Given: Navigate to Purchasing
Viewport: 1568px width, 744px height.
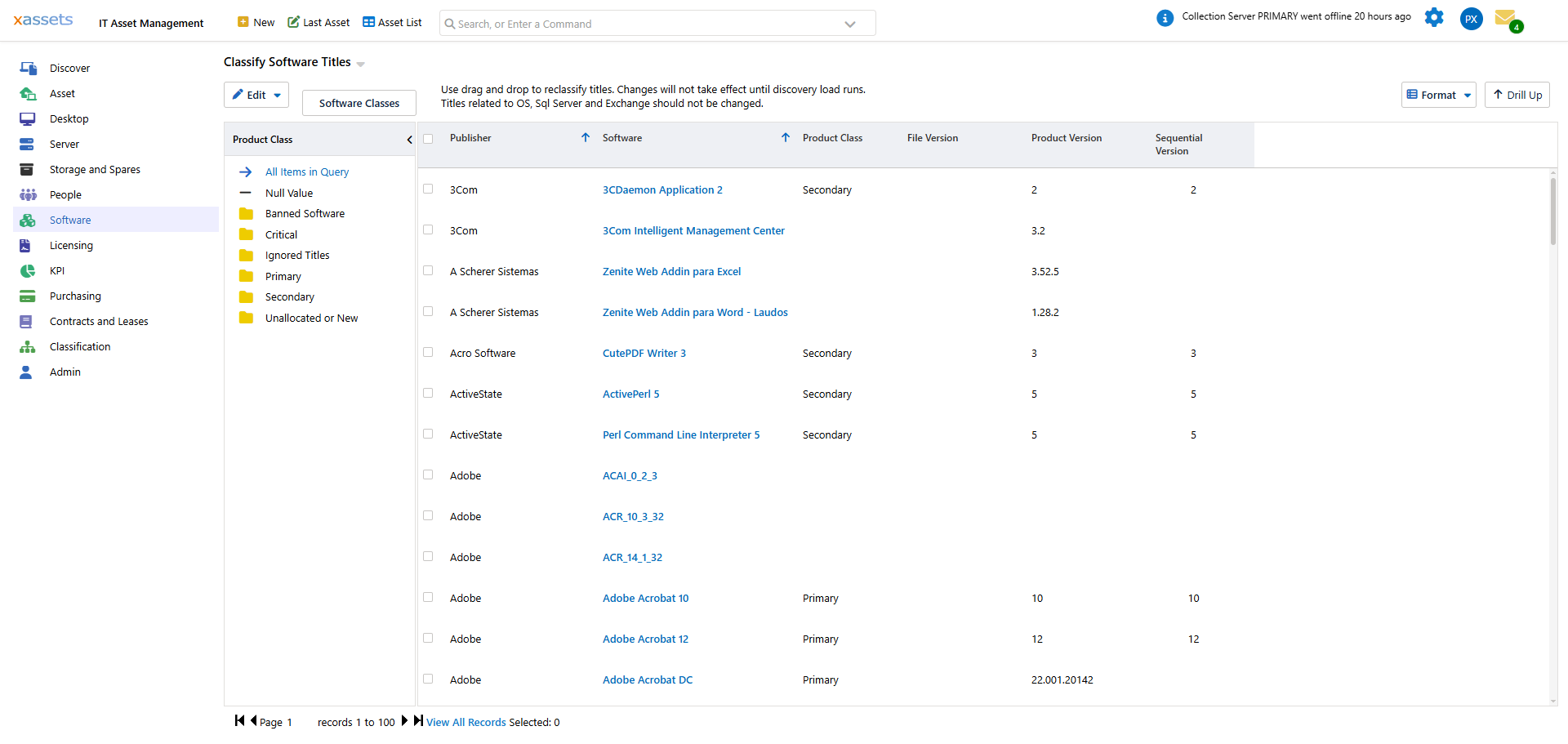Looking at the screenshot, I should (x=75, y=296).
